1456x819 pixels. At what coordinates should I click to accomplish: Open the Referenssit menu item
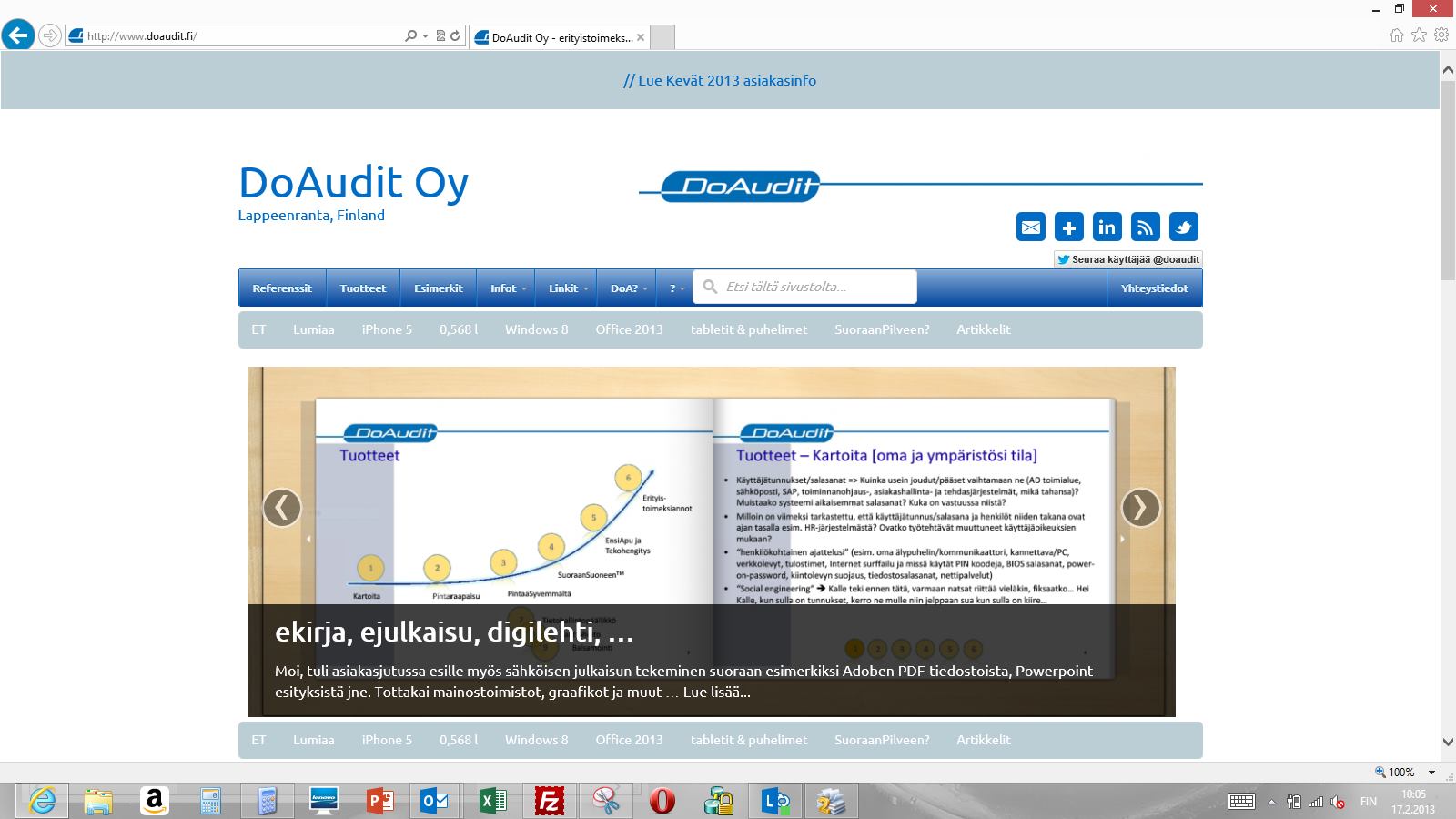coord(282,288)
